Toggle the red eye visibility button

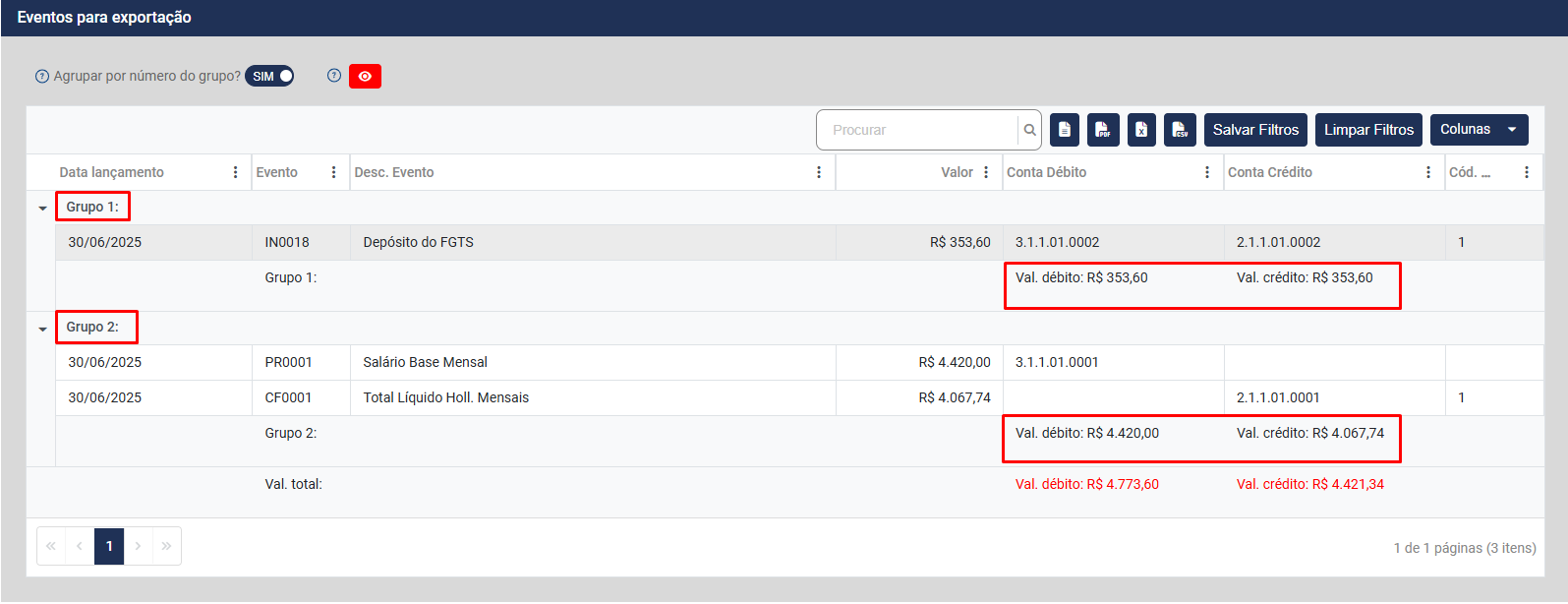tap(365, 77)
